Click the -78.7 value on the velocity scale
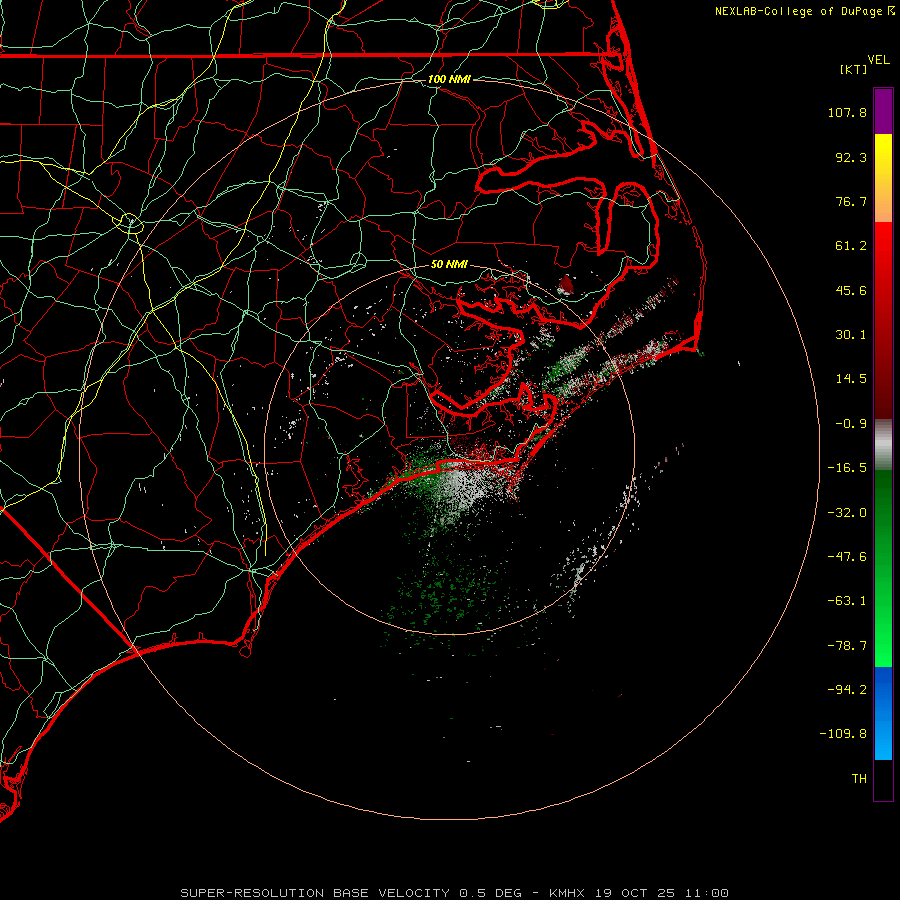 847,646
